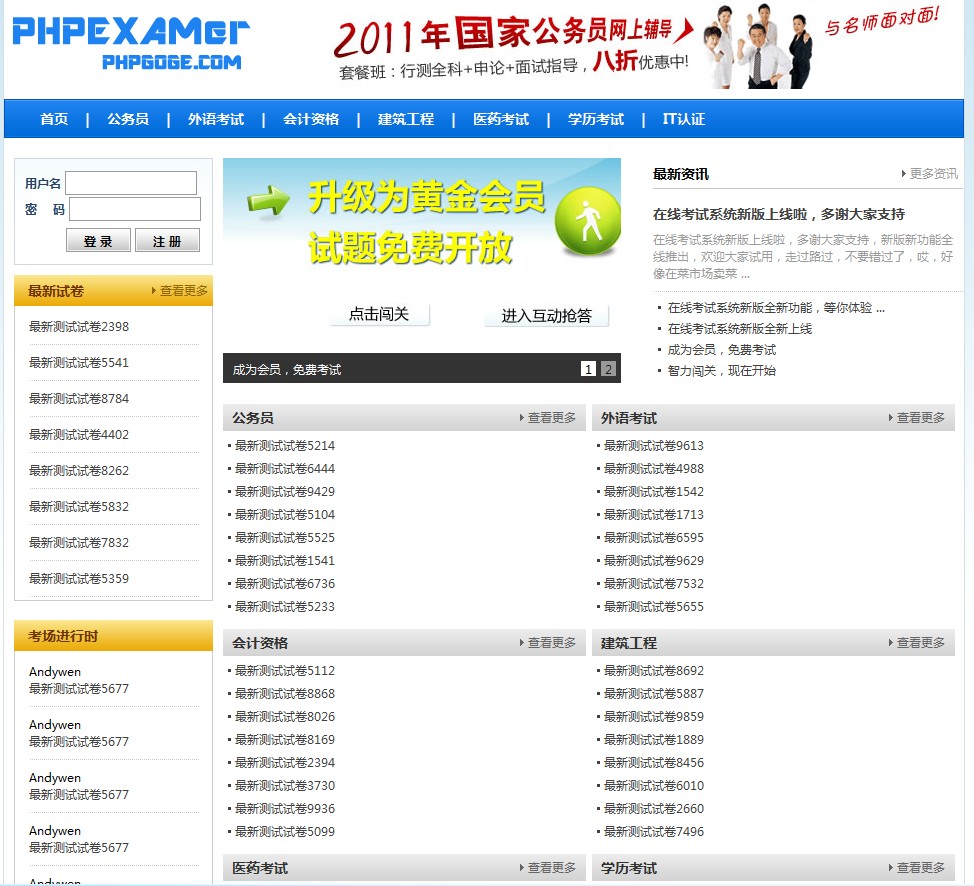Open news item 在线考试系统新版全新上线
The width and height of the screenshot is (974, 886).
(740, 329)
